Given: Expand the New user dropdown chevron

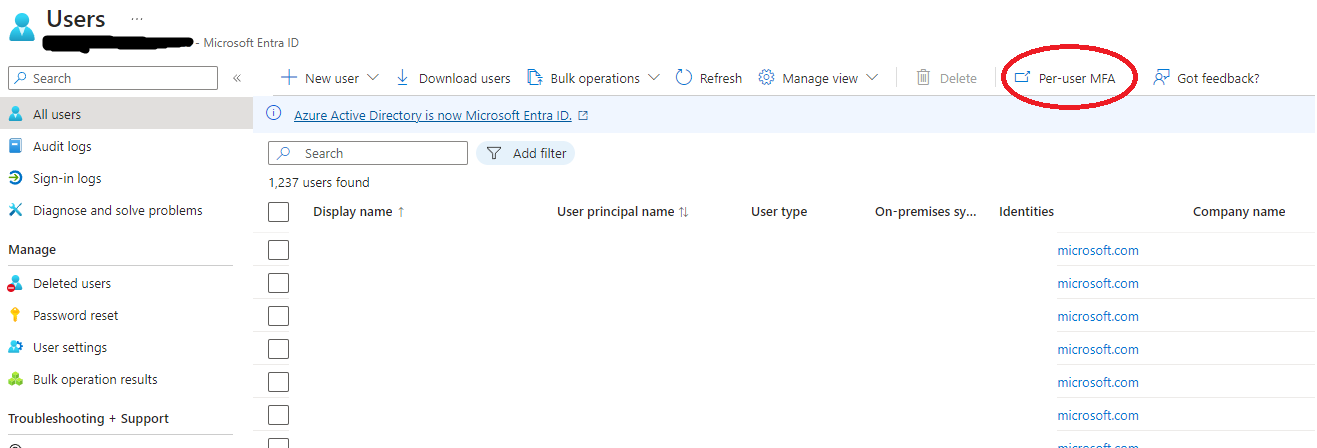Looking at the screenshot, I should 373,78.
